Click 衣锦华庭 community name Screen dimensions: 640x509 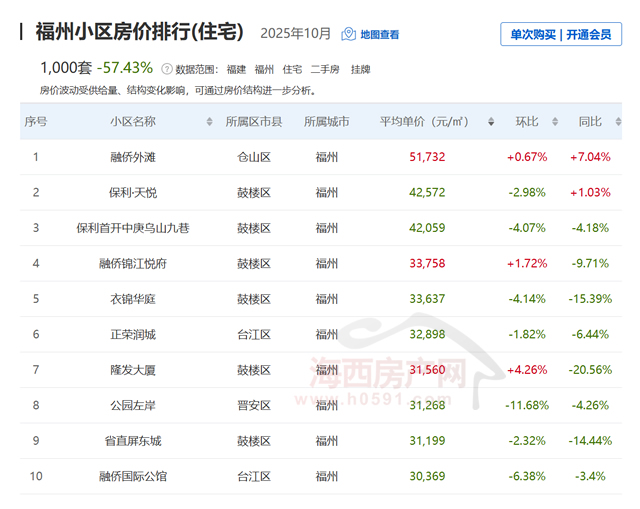click(x=133, y=299)
